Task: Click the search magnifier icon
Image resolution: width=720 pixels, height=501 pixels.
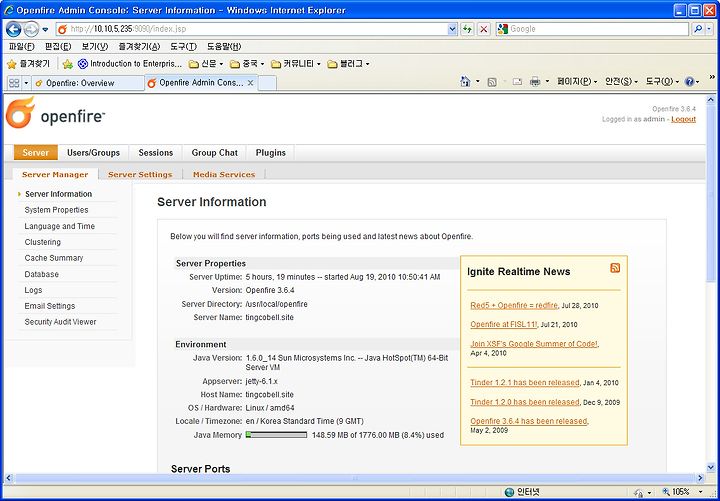Action: pyautogui.click(x=698, y=29)
